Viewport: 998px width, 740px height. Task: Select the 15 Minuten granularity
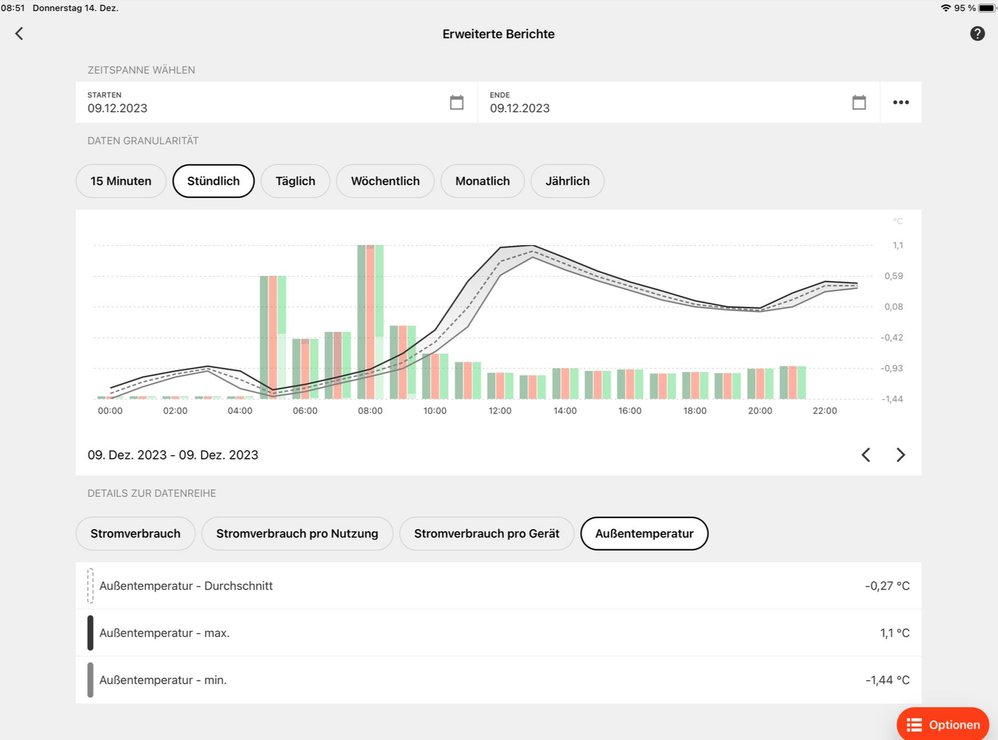[121, 181]
